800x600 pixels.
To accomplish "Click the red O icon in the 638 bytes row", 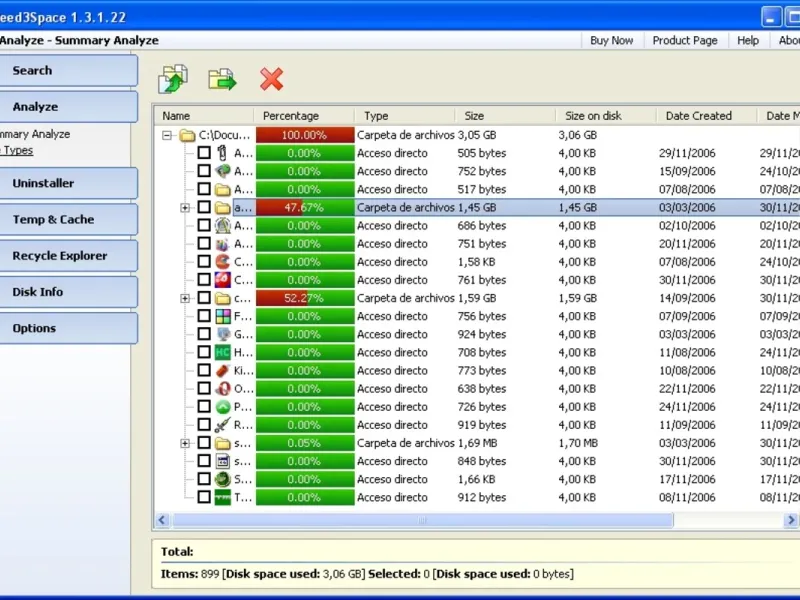I will [222, 388].
